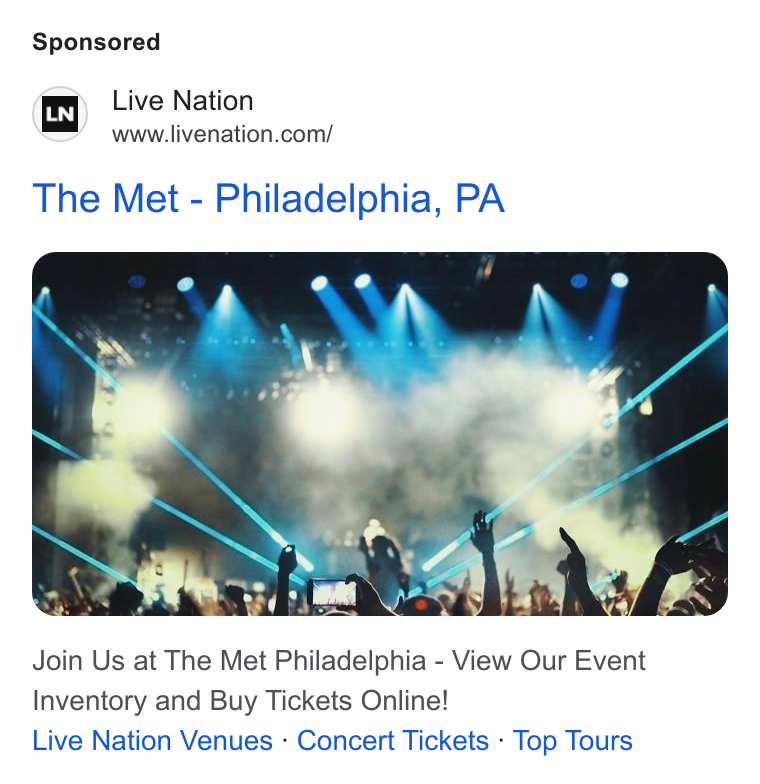Open the Top Tours sitelink
This screenshot has height=784, width=760.
[572, 740]
